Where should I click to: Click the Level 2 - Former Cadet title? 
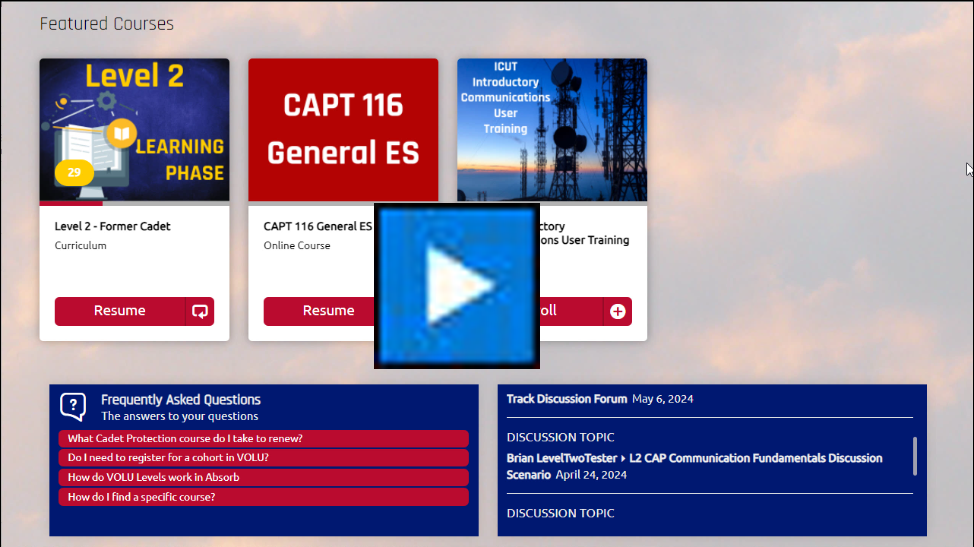coord(112,226)
